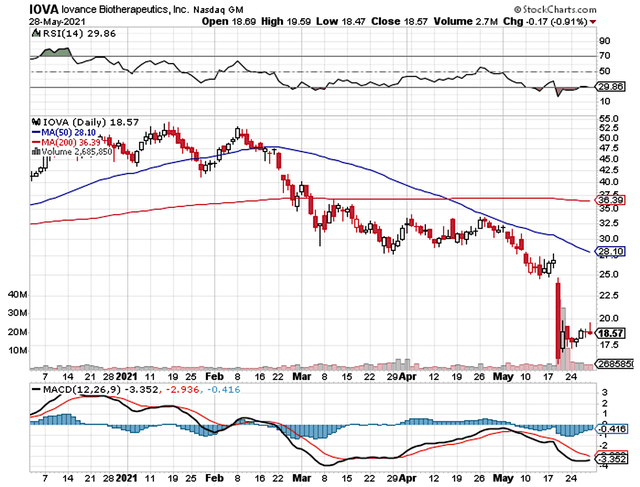Screen dimensions: 640x487
Task: Open the StockCharts.com link at top right
Action: (x=556, y=9)
